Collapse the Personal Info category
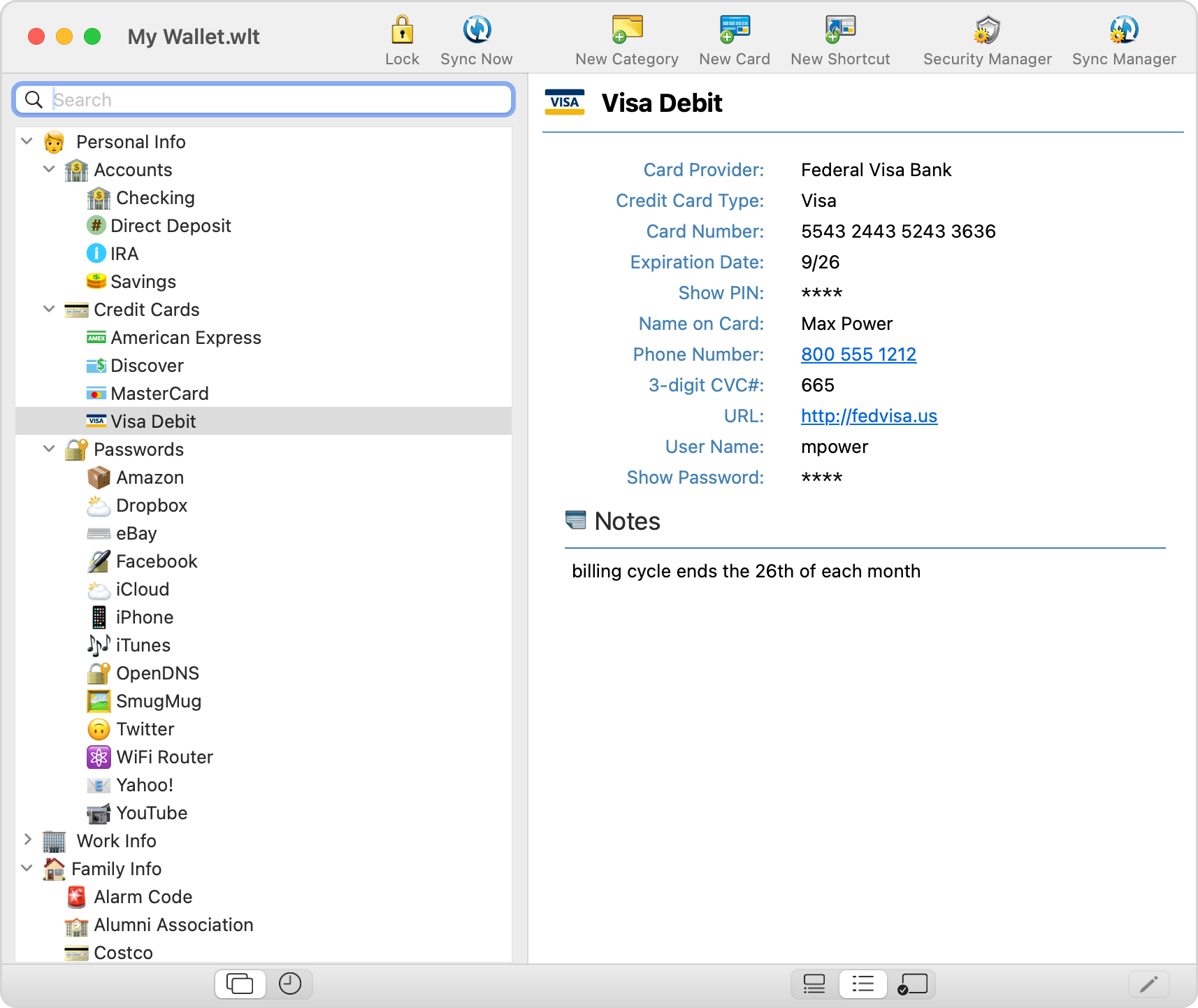Image resolution: width=1198 pixels, height=1008 pixels. (x=27, y=141)
